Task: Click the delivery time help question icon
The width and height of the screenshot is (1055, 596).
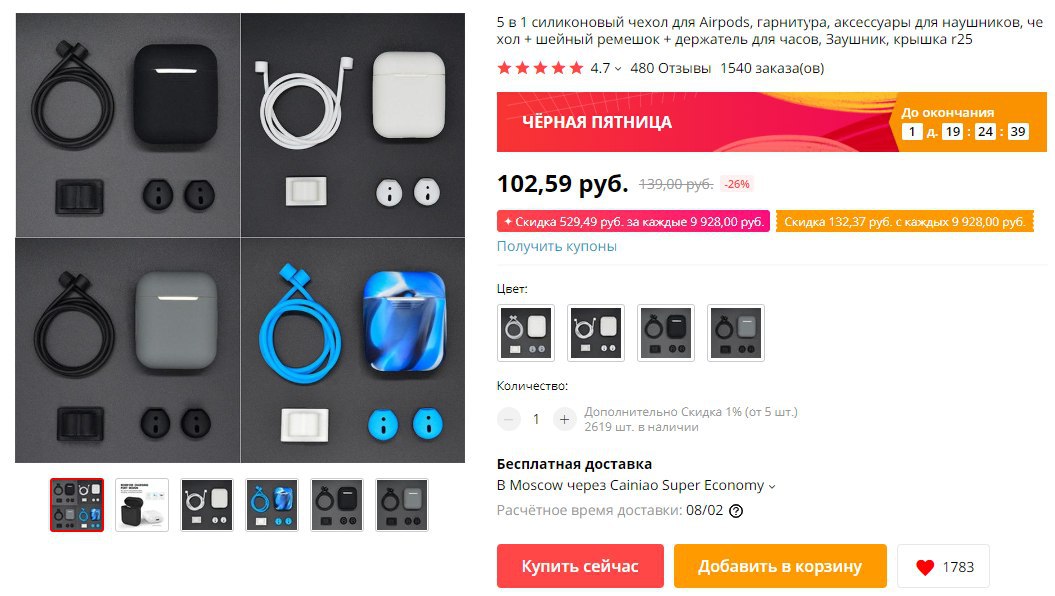Action: tap(736, 511)
